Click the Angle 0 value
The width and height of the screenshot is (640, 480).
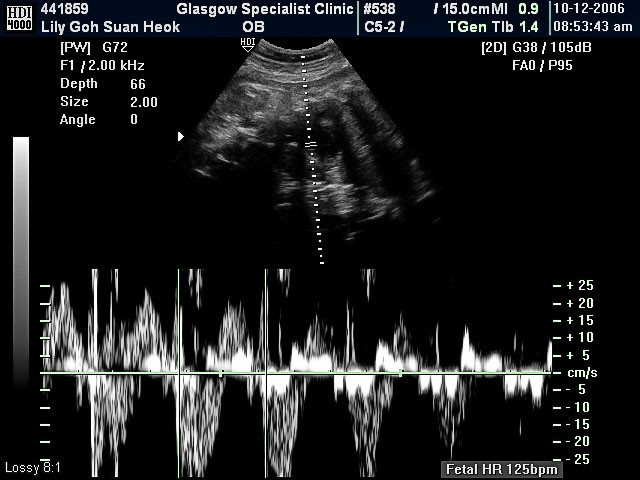coord(134,120)
